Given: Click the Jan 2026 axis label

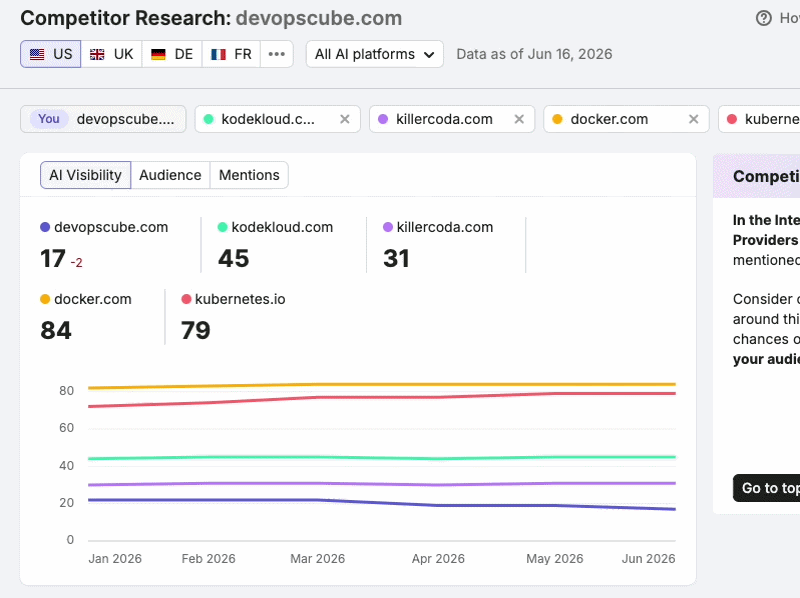Looking at the screenshot, I should click(x=115, y=559).
